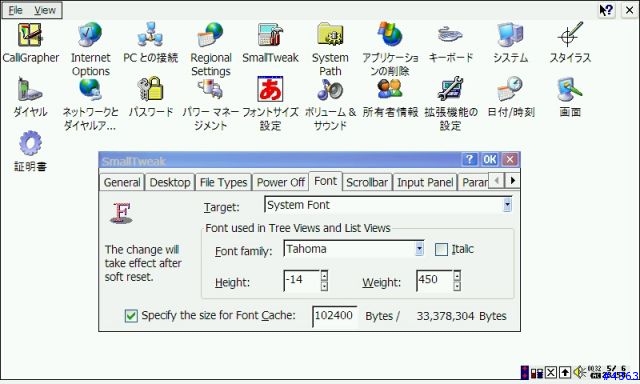Click the ? help button in SmallTweak

click(x=469, y=159)
